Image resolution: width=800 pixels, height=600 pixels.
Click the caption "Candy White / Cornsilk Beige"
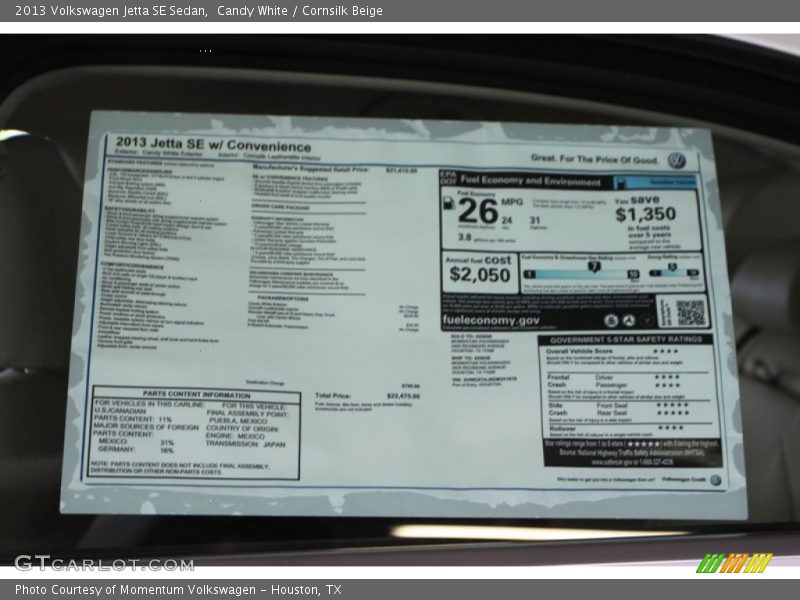coord(300,11)
